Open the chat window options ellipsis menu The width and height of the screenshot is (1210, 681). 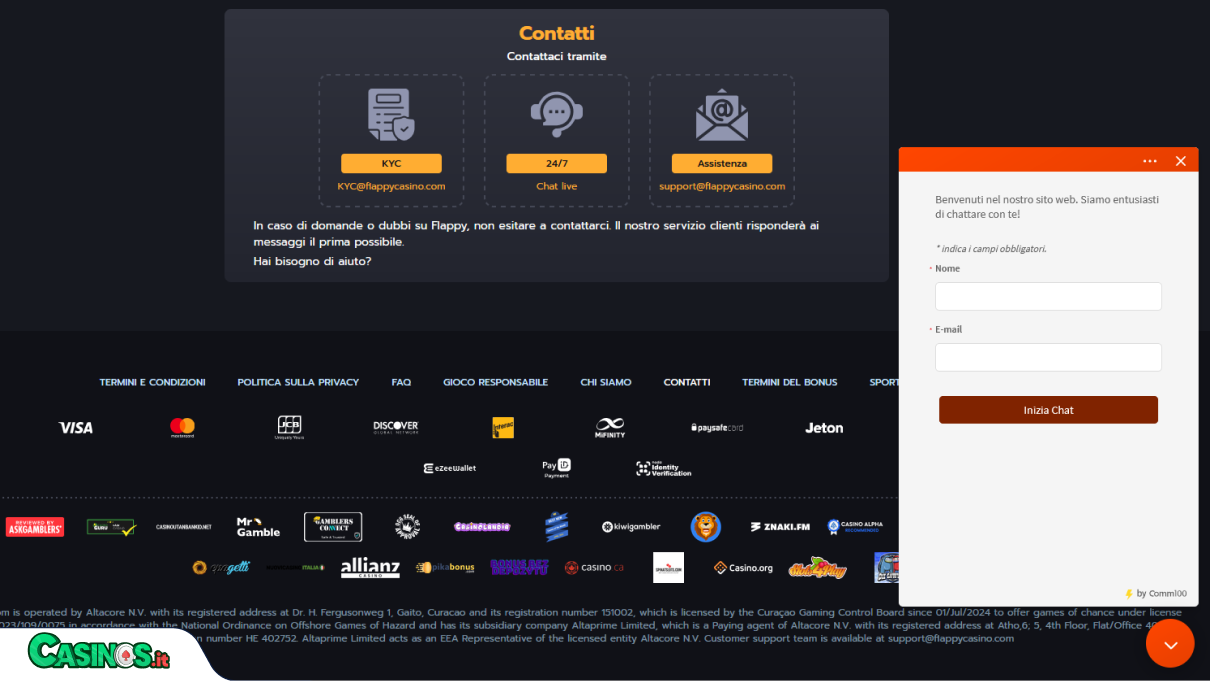1150,161
